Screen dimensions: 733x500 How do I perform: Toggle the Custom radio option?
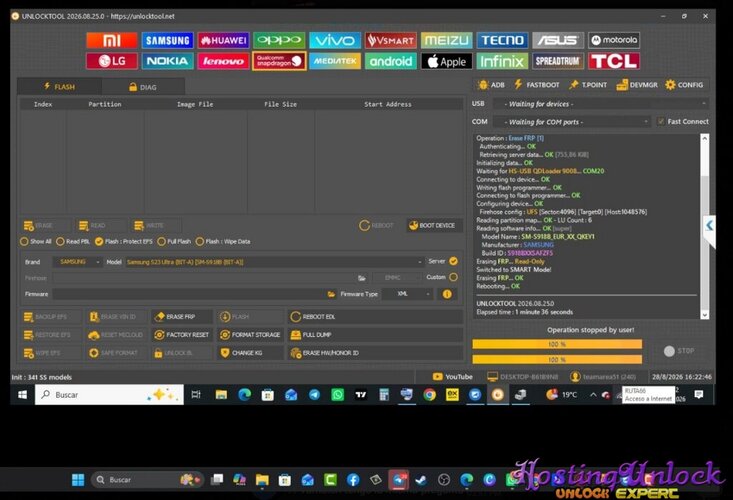pyautogui.click(x=453, y=277)
